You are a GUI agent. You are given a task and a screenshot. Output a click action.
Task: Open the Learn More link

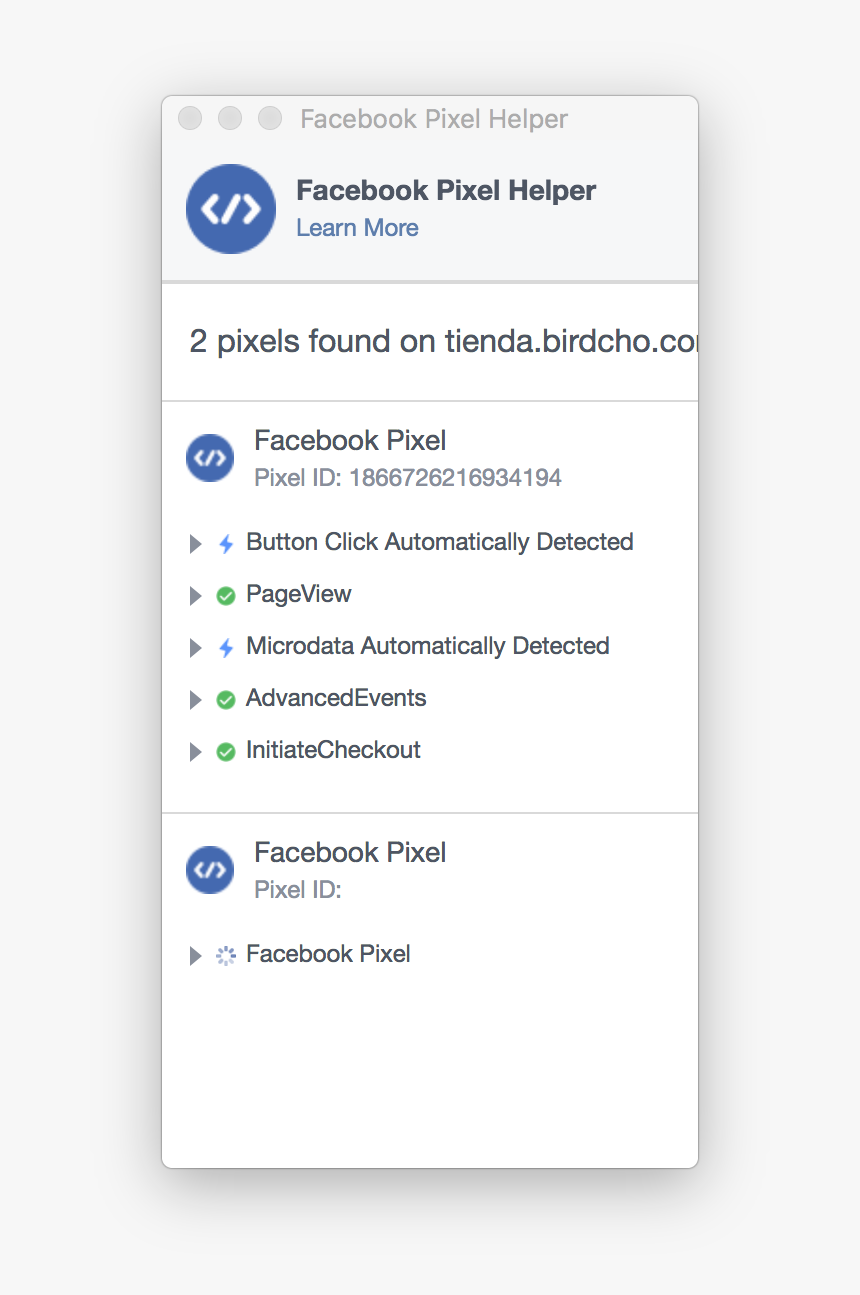pos(357,228)
